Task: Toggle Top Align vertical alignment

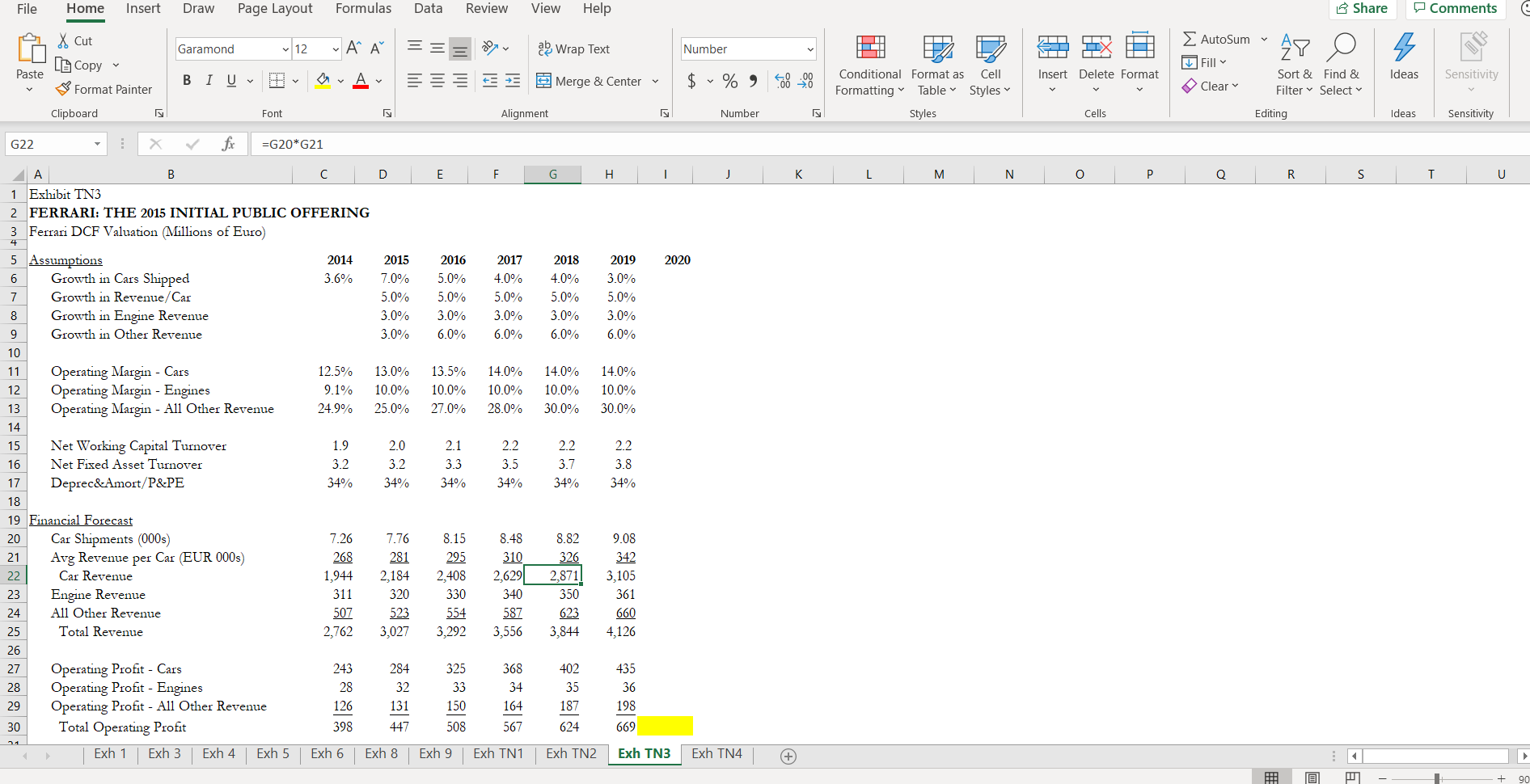Action: click(414, 48)
